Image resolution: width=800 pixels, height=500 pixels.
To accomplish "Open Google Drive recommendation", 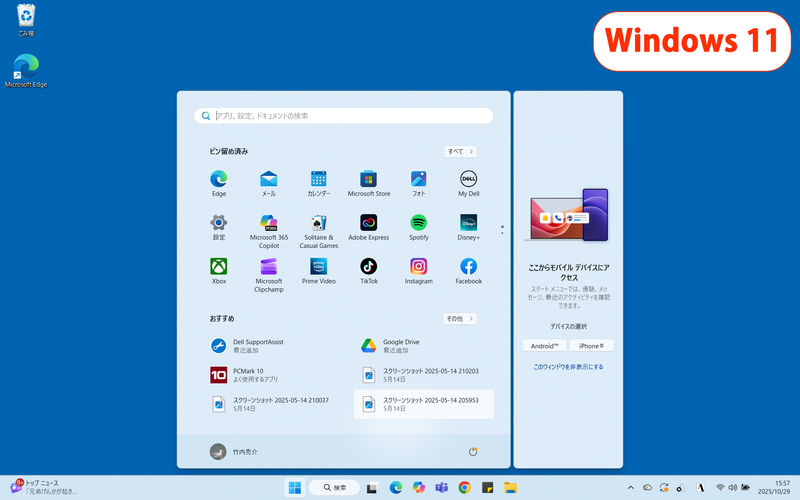I will coord(424,346).
